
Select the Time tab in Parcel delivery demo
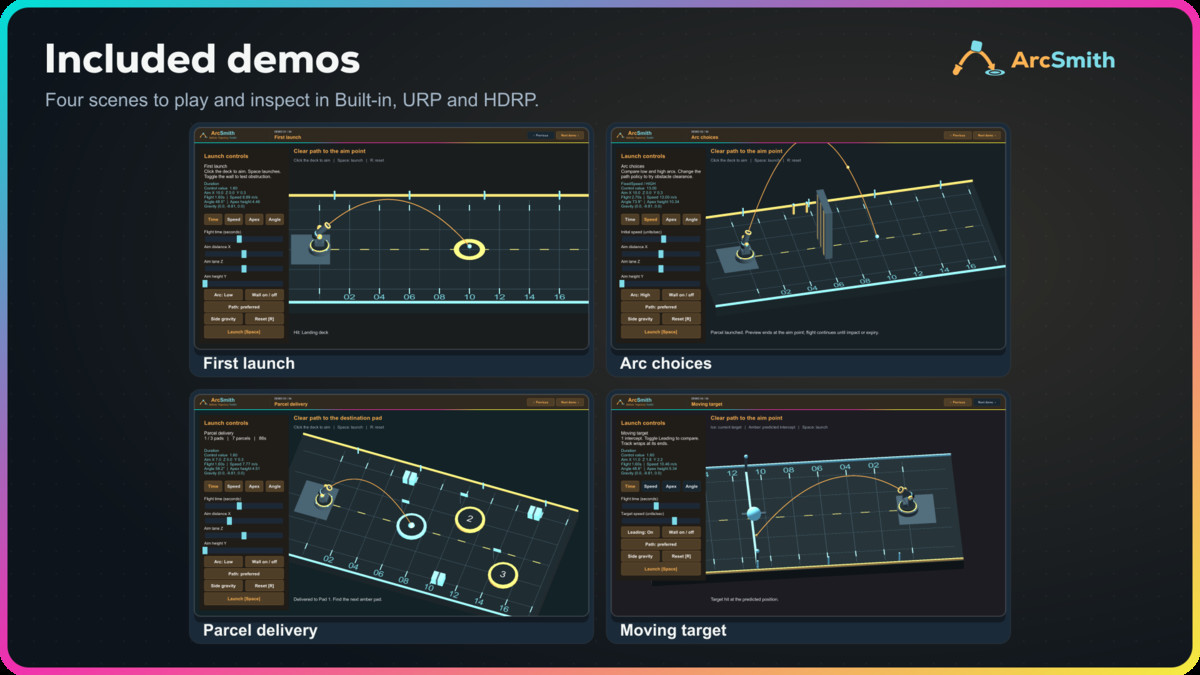(x=213, y=486)
